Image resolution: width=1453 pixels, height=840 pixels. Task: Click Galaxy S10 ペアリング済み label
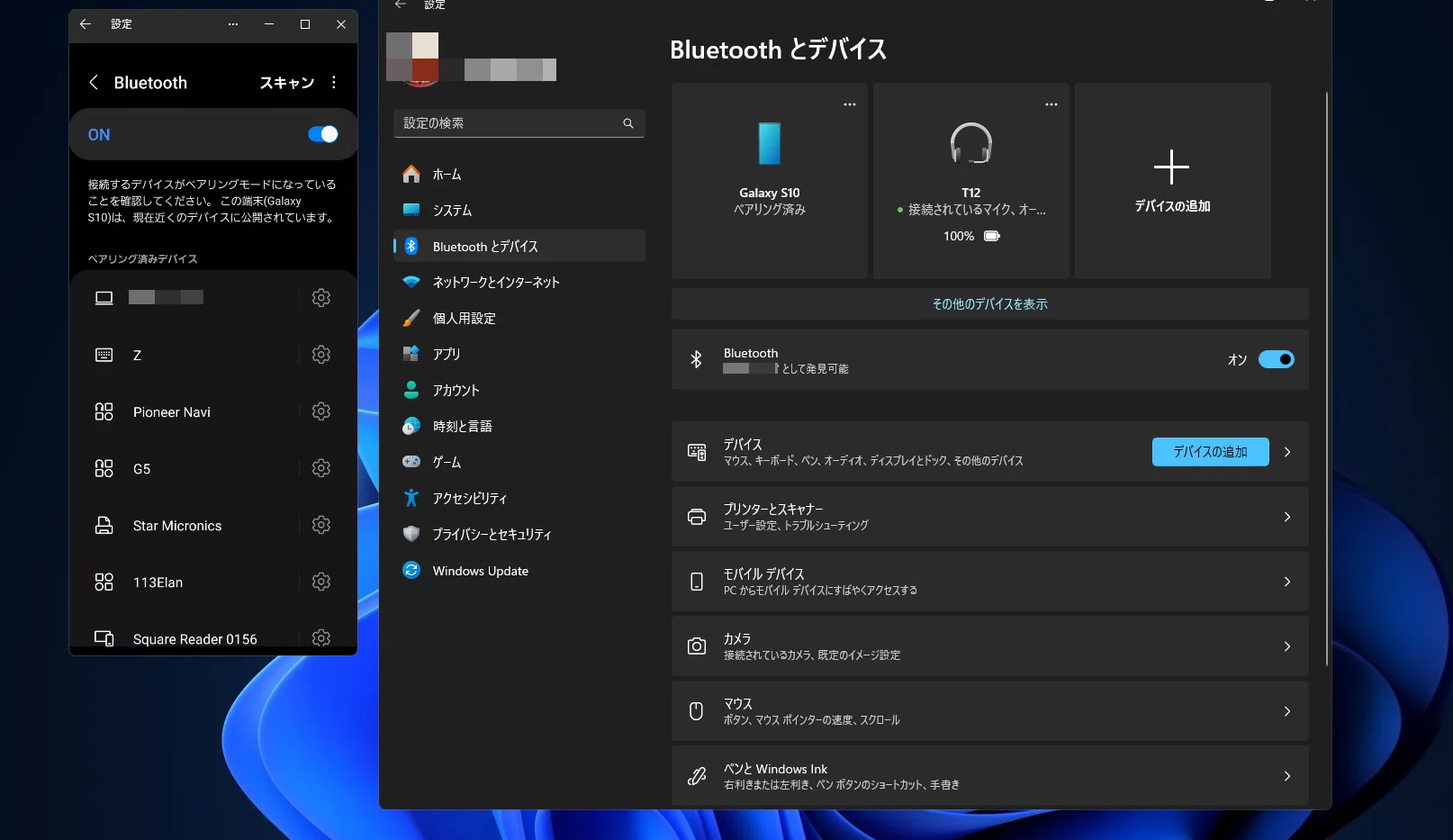pos(769,210)
